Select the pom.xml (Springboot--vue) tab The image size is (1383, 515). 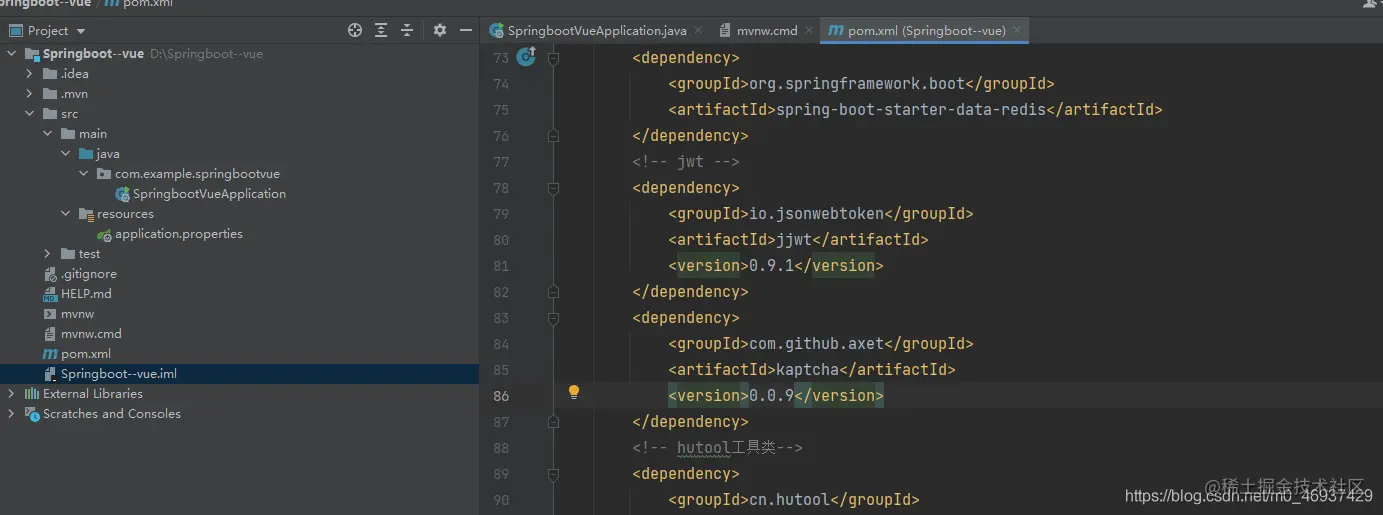click(926, 31)
